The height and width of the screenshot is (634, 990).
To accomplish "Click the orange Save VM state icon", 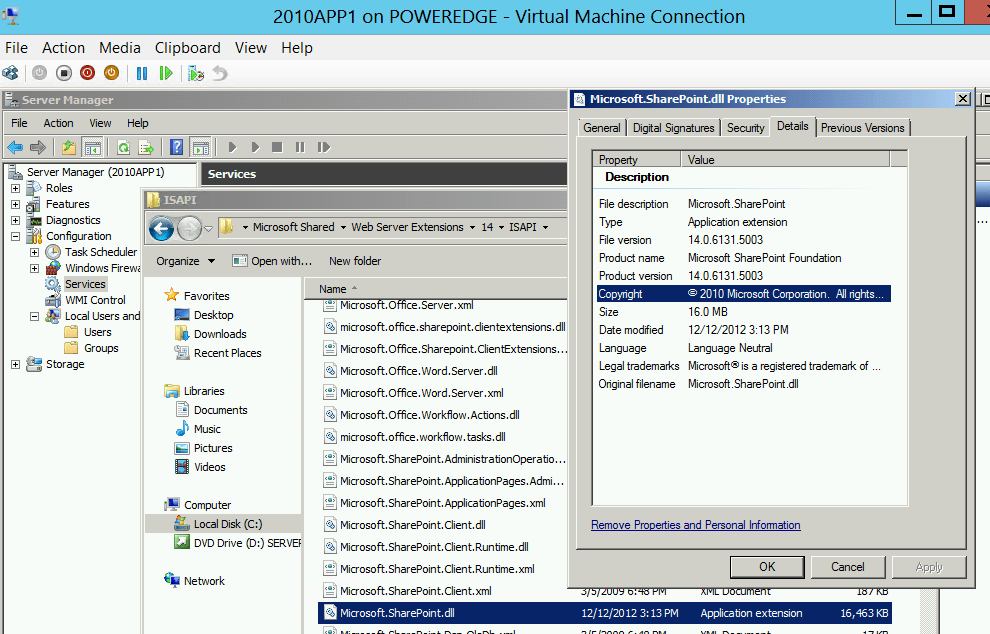I will click(111, 73).
